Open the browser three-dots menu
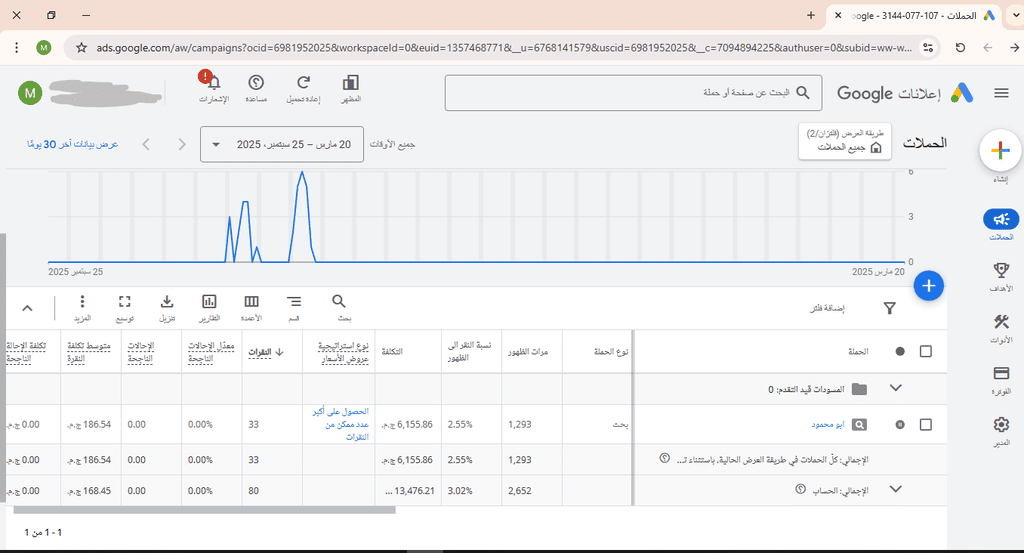 click(x=16, y=48)
